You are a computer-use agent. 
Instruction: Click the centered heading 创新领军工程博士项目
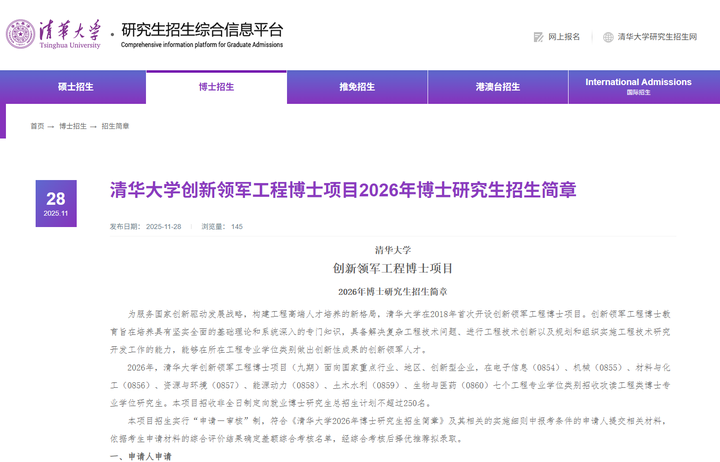(x=393, y=268)
